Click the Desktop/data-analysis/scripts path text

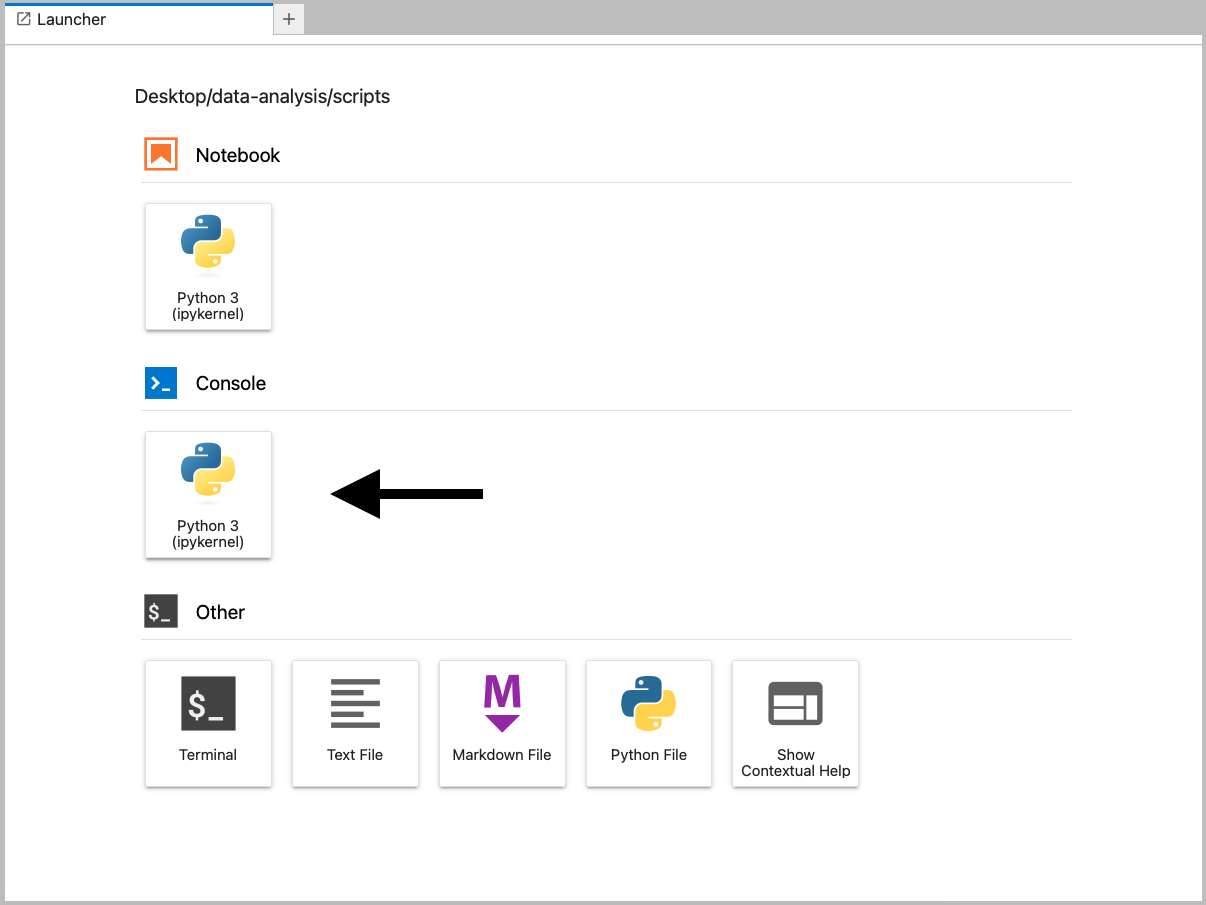[262, 97]
